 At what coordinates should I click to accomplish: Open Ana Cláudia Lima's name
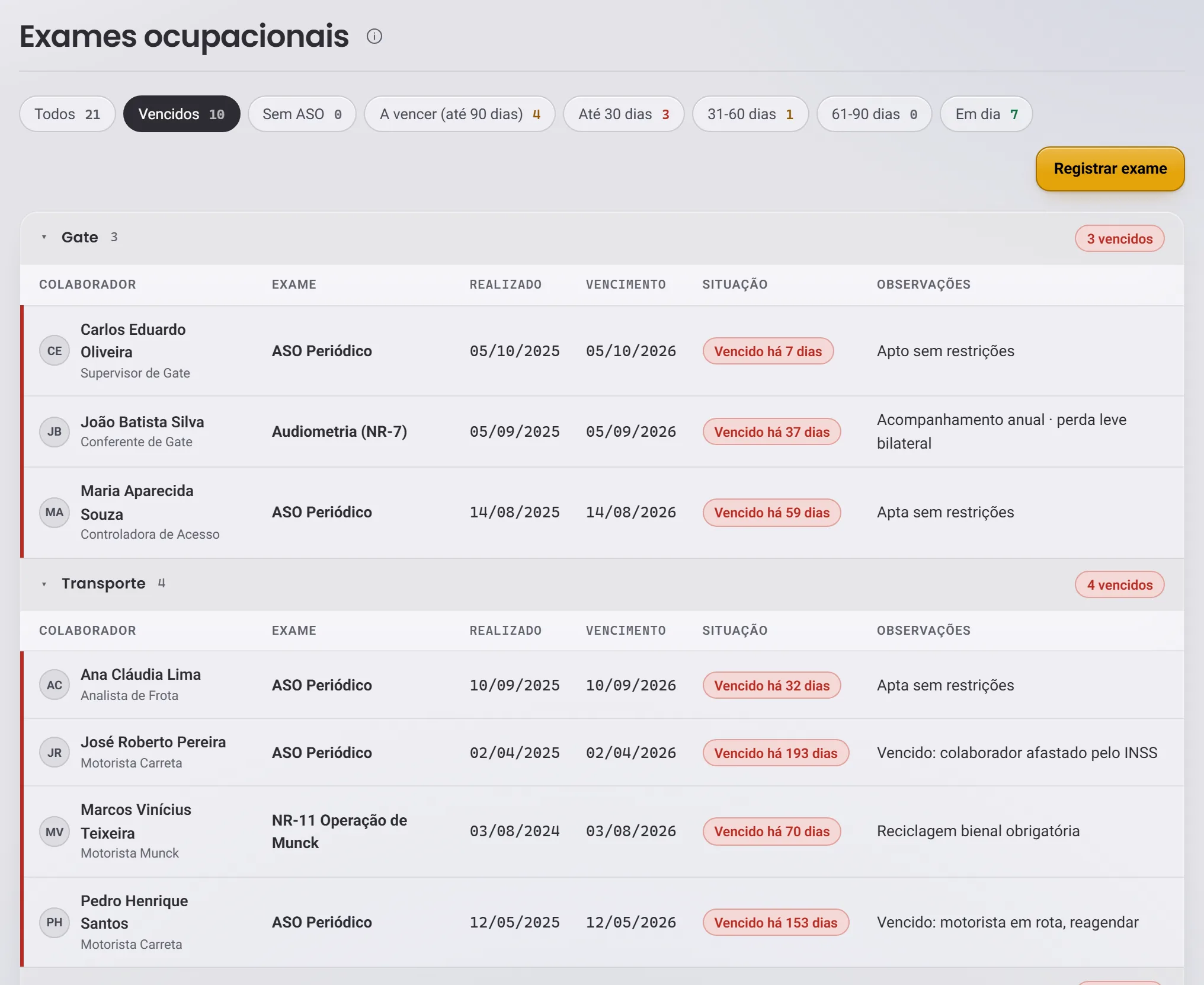tap(140, 674)
